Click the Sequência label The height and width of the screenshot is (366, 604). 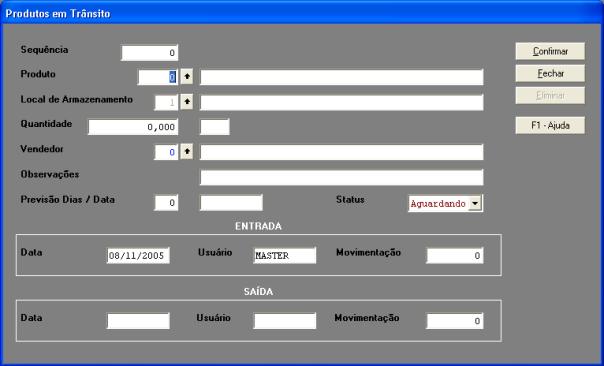click(44, 50)
